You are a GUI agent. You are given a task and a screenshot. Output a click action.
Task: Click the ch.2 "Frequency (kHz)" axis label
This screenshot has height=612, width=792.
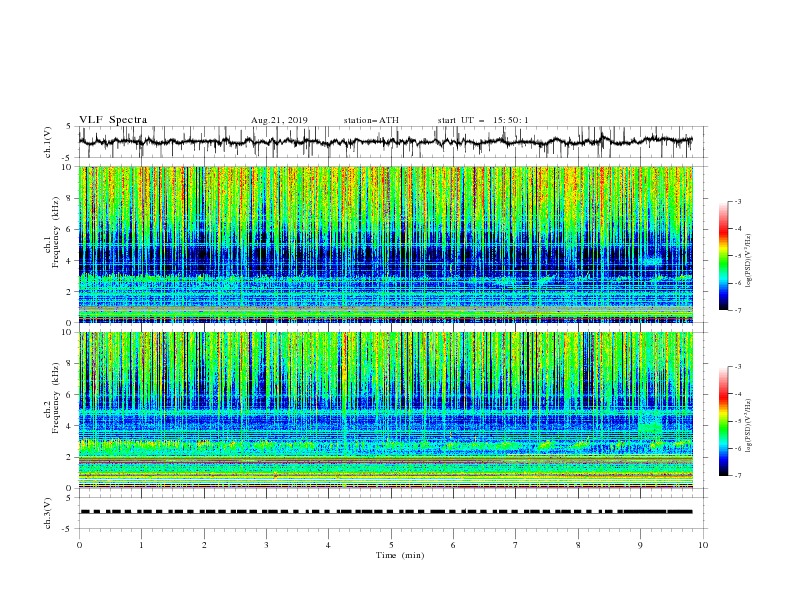55,398
